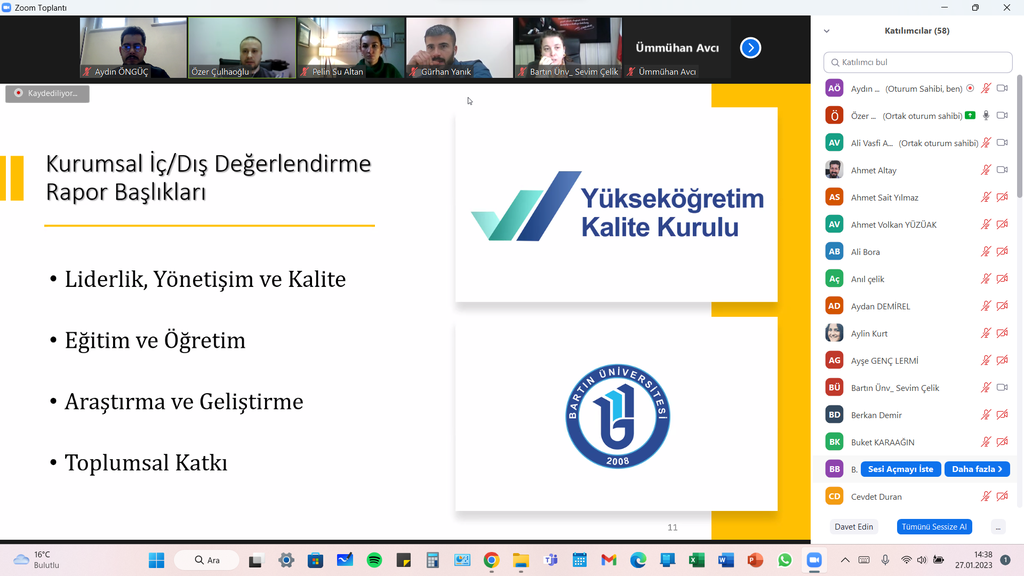Click the muted microphone icon for Ahmet Altay
The width and height of the screenshot is (1024, 576).
(x=986, y=170)
